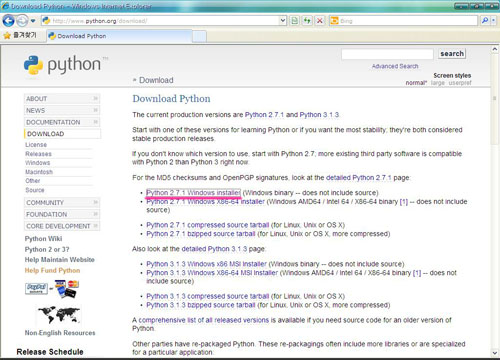Open the DOWNLOAD menu item
The height and width of the screenshot is (360, 500).
[62, 134]
